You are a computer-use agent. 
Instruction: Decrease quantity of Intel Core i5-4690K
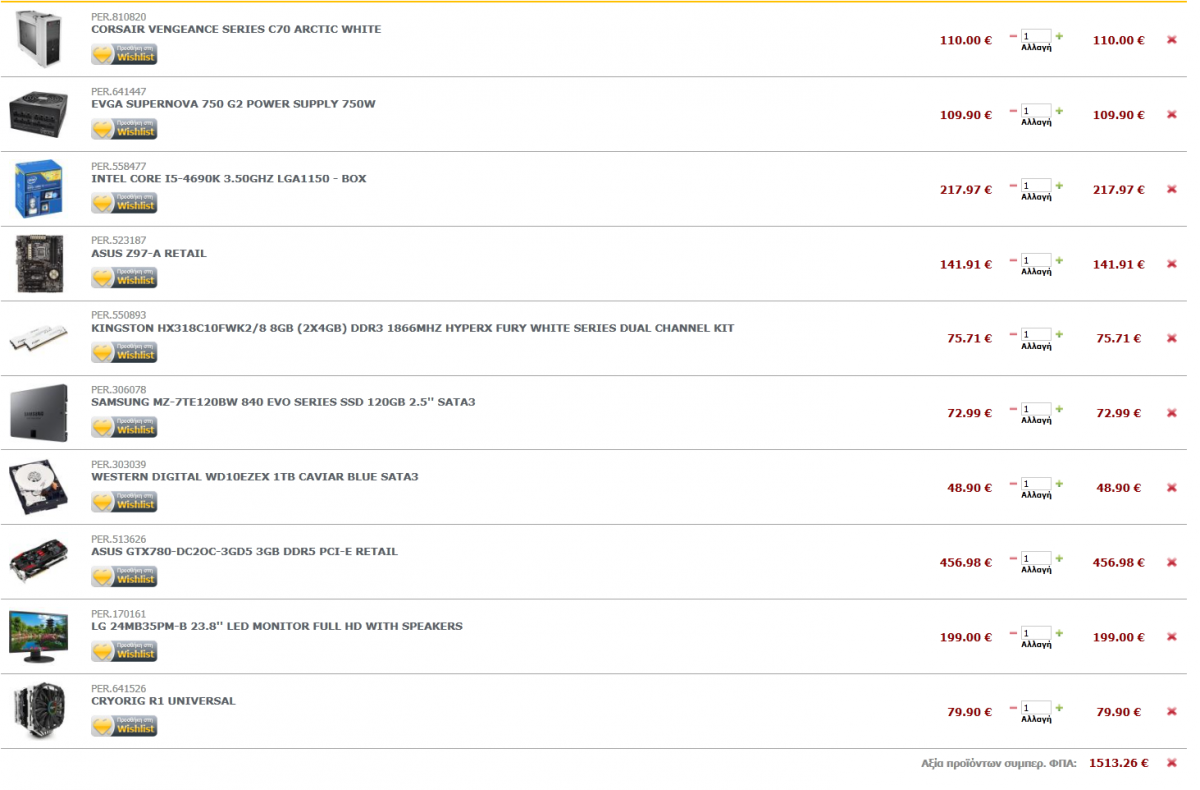[x=1013, y=185]
